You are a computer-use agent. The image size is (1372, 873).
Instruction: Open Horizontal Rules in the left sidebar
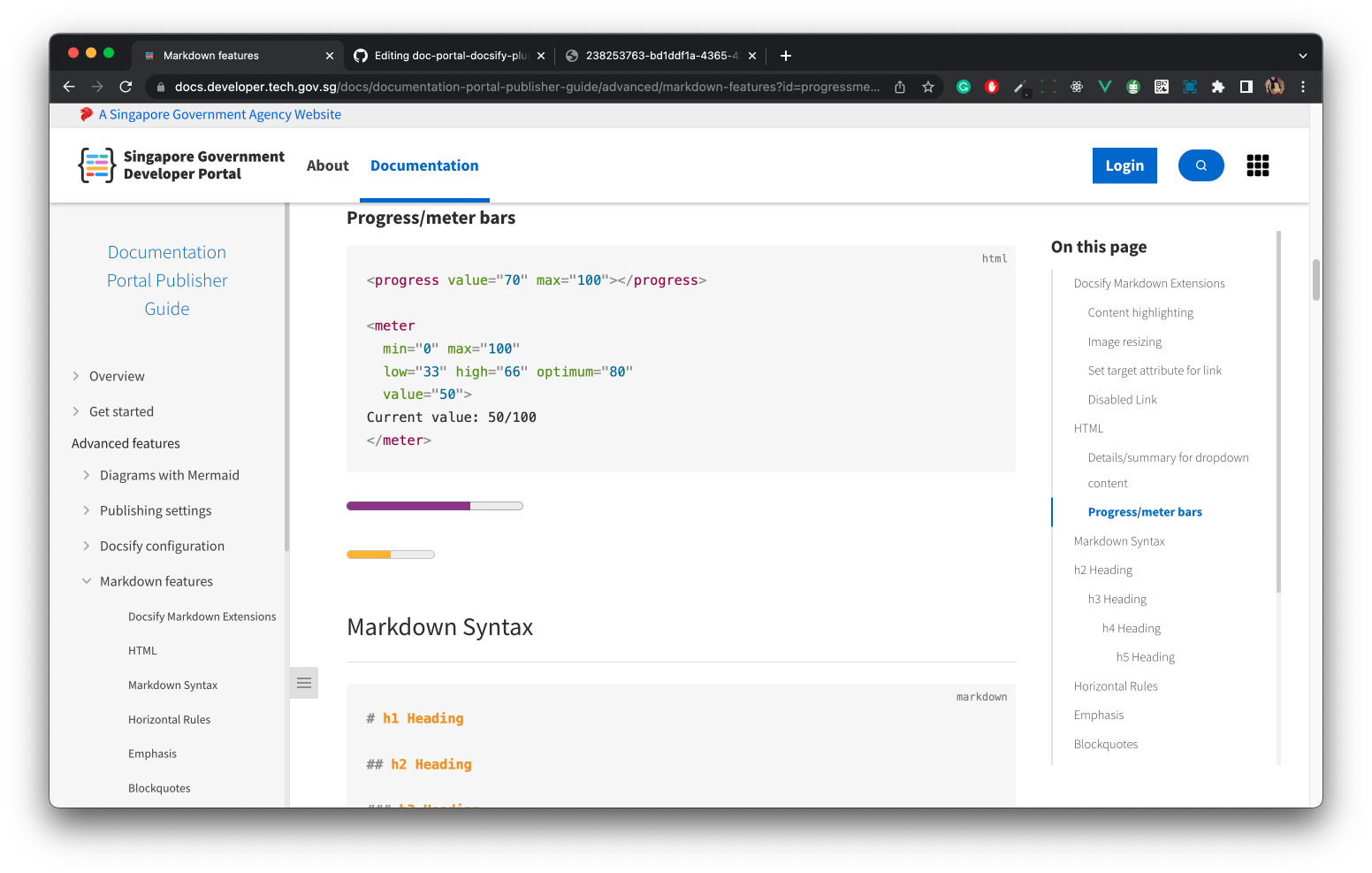pyautogui.click(x=169, y=719)
